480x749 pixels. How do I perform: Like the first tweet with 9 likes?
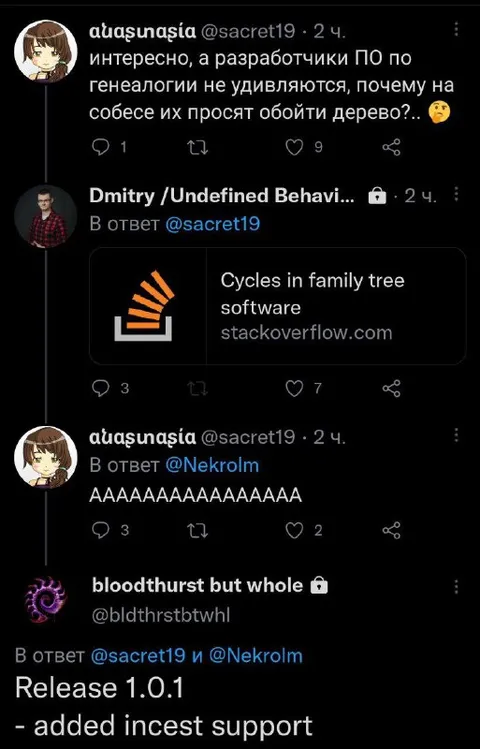coord(294,148)
